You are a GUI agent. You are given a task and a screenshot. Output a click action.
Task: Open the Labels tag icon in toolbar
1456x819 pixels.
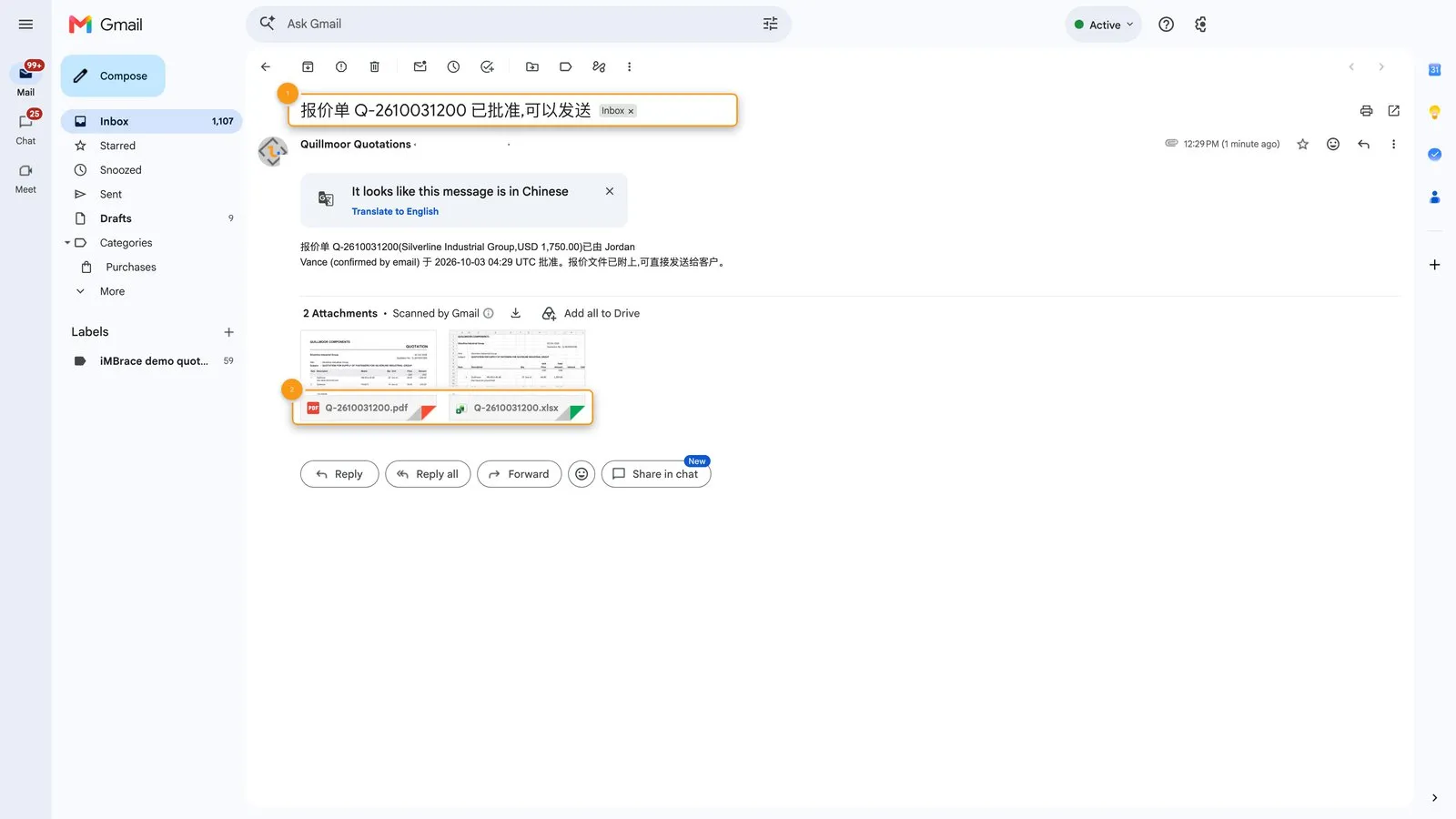point(566,66)
